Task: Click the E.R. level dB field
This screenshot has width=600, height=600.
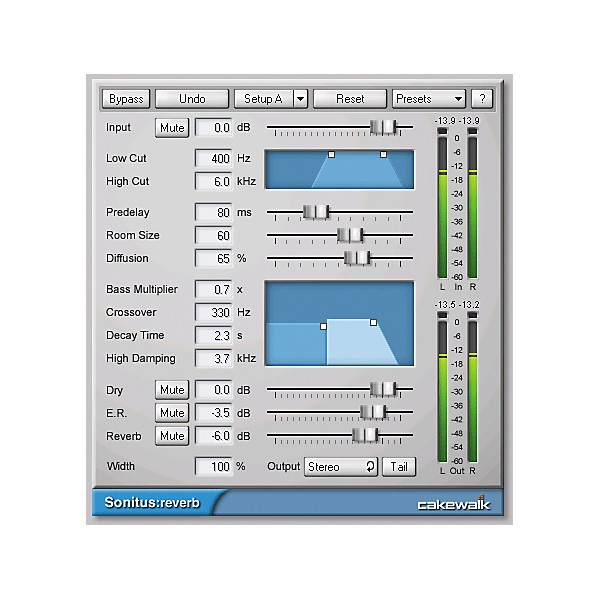Action: coord(214,413)
